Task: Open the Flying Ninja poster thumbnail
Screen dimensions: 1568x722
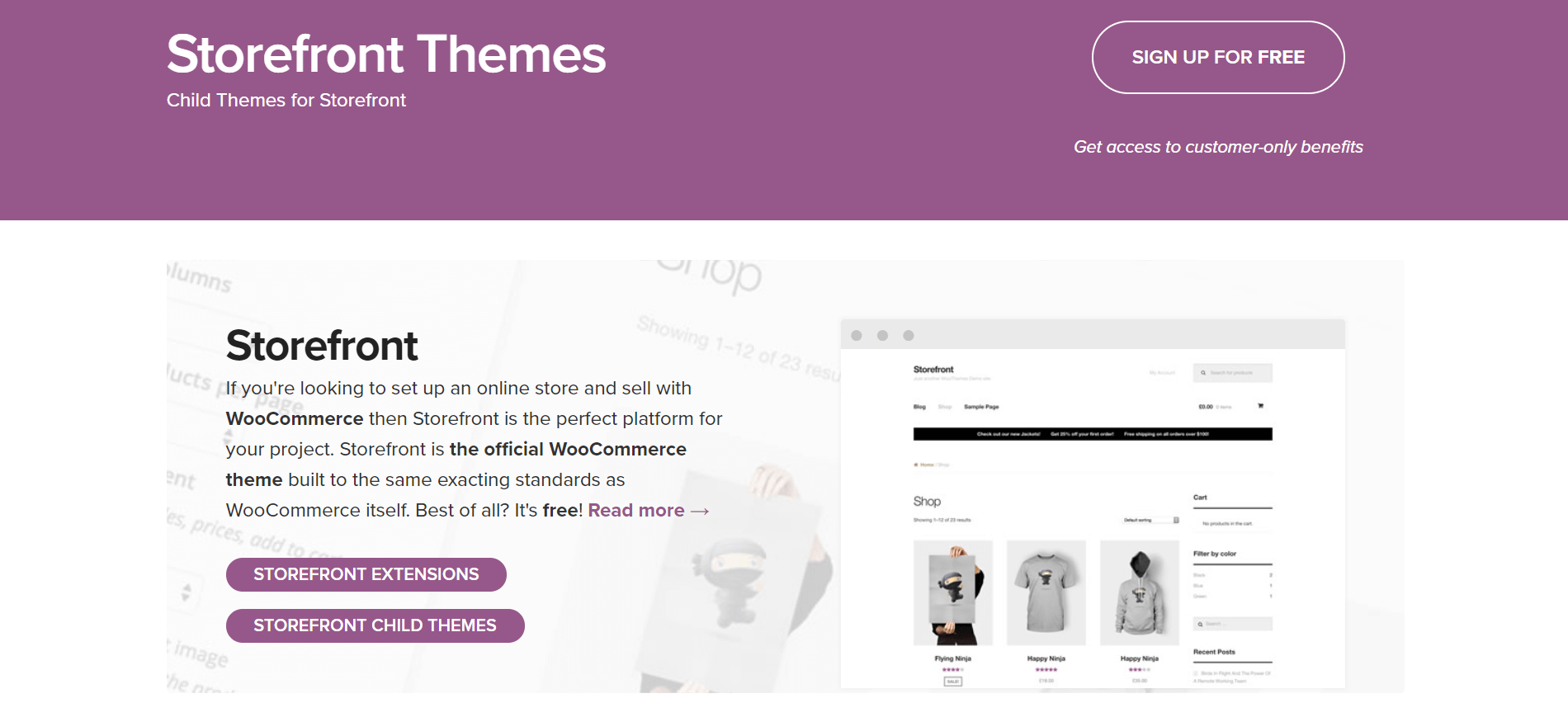Action: (953, 592)
